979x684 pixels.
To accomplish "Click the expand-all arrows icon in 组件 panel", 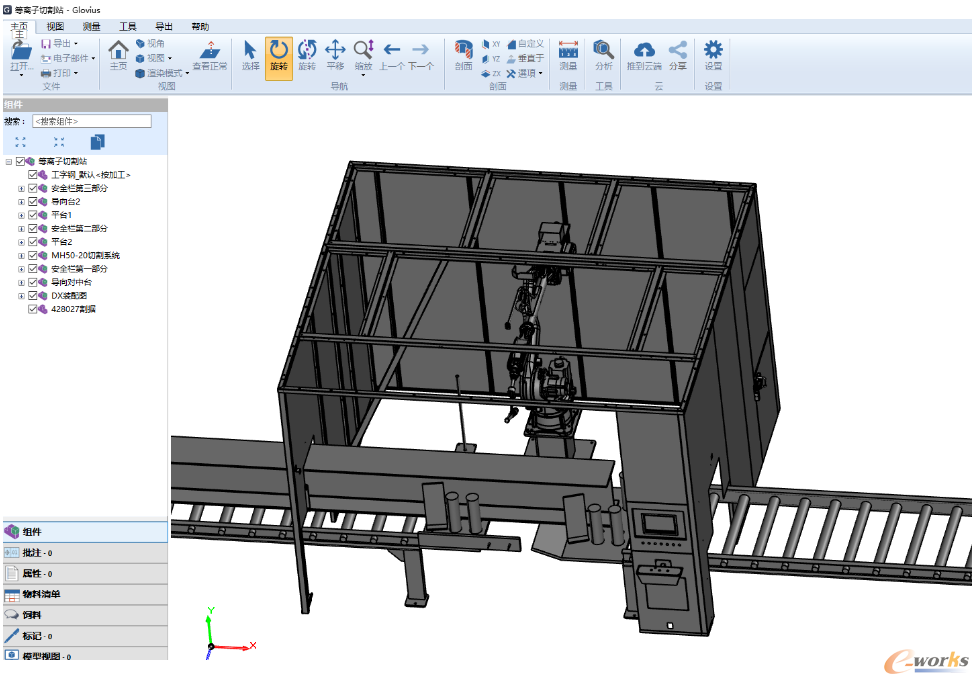I will [x=21, y=142].
